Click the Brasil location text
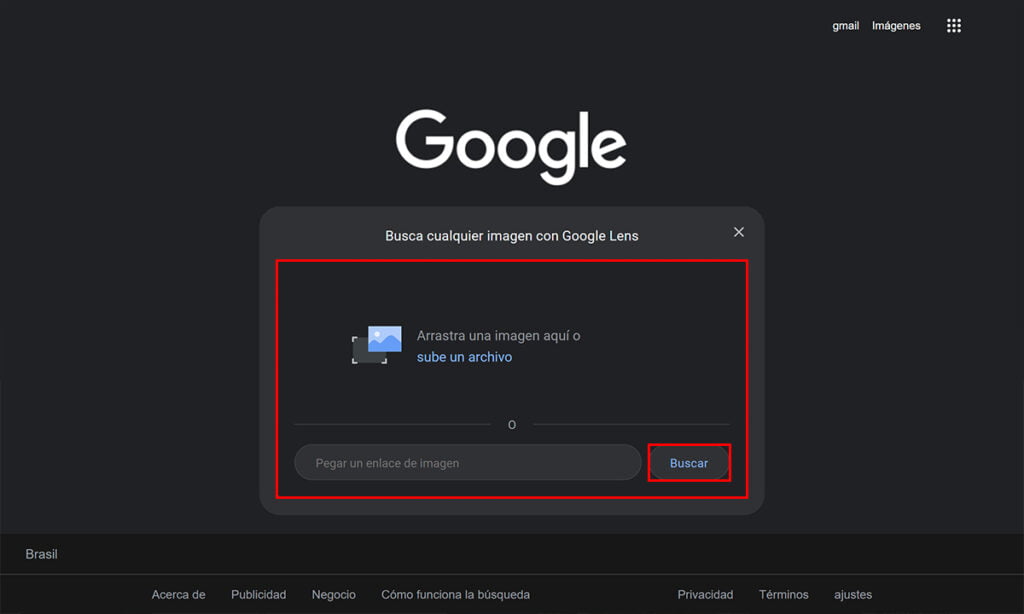 point(41,554)
